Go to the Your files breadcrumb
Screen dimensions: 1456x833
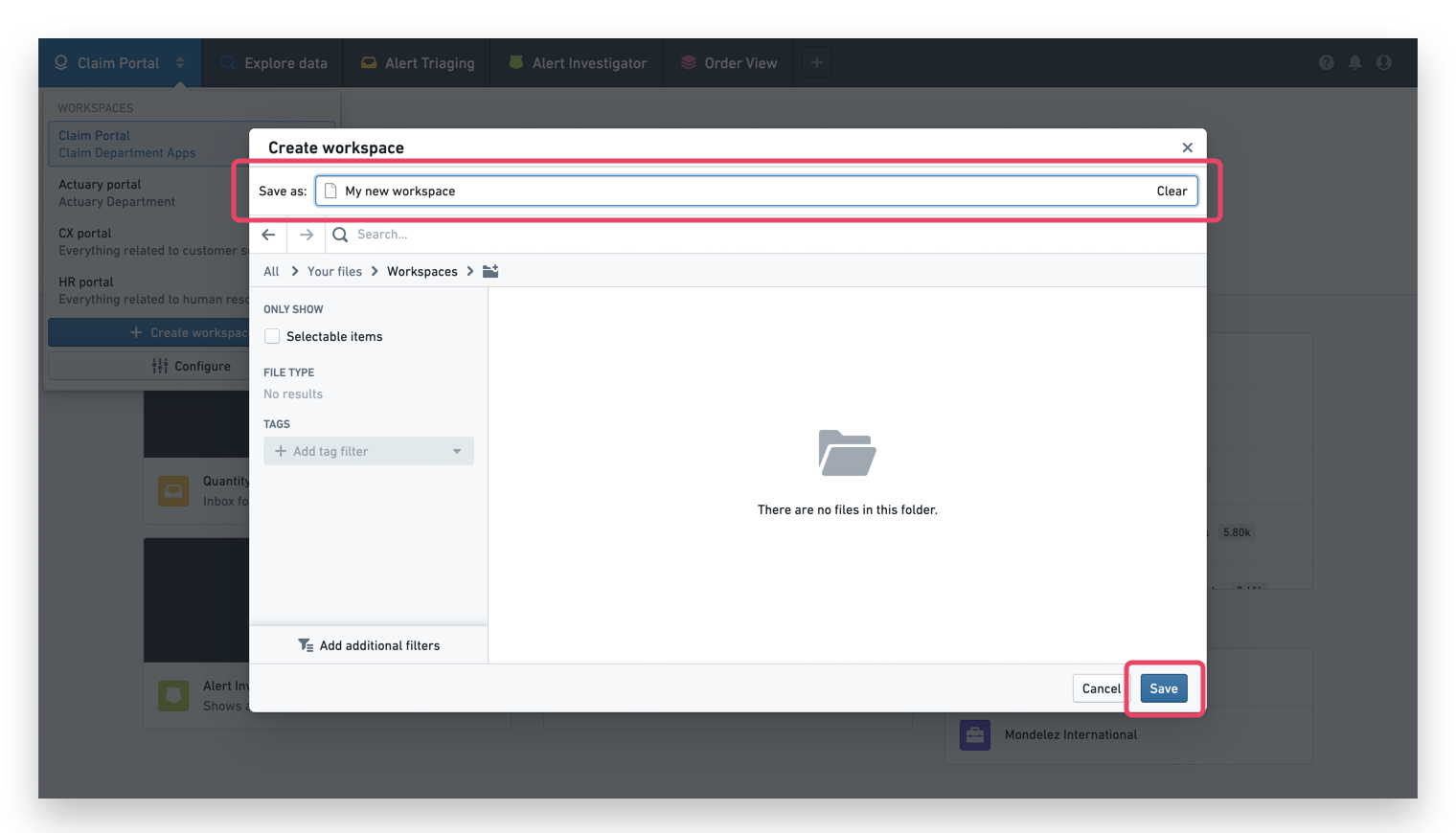334,271
